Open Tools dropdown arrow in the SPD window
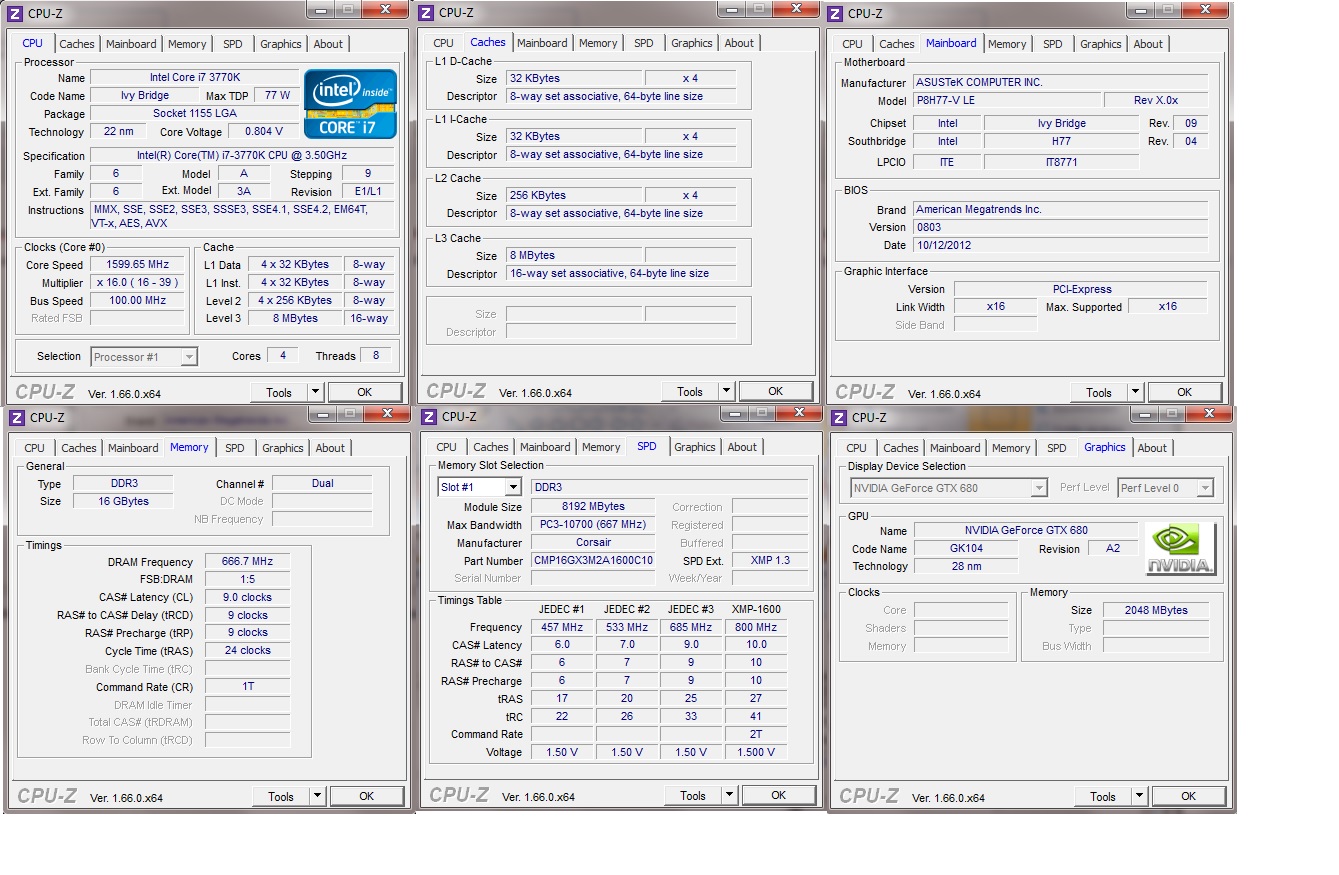Image resolution: width=1339 pixels, height=875 pixels. [x=730, y=795]
